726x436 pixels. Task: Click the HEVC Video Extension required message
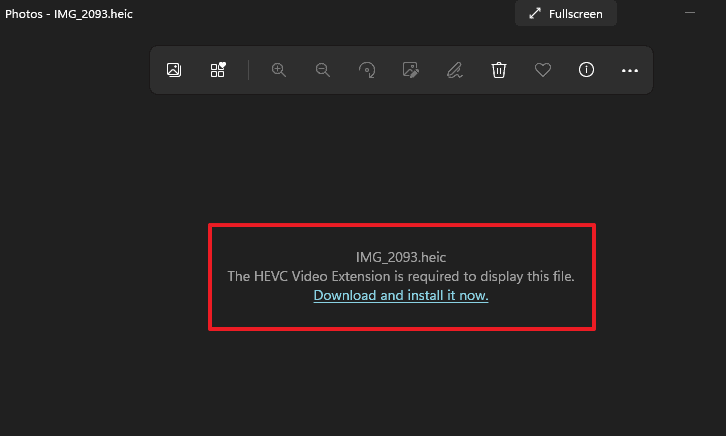401,276
